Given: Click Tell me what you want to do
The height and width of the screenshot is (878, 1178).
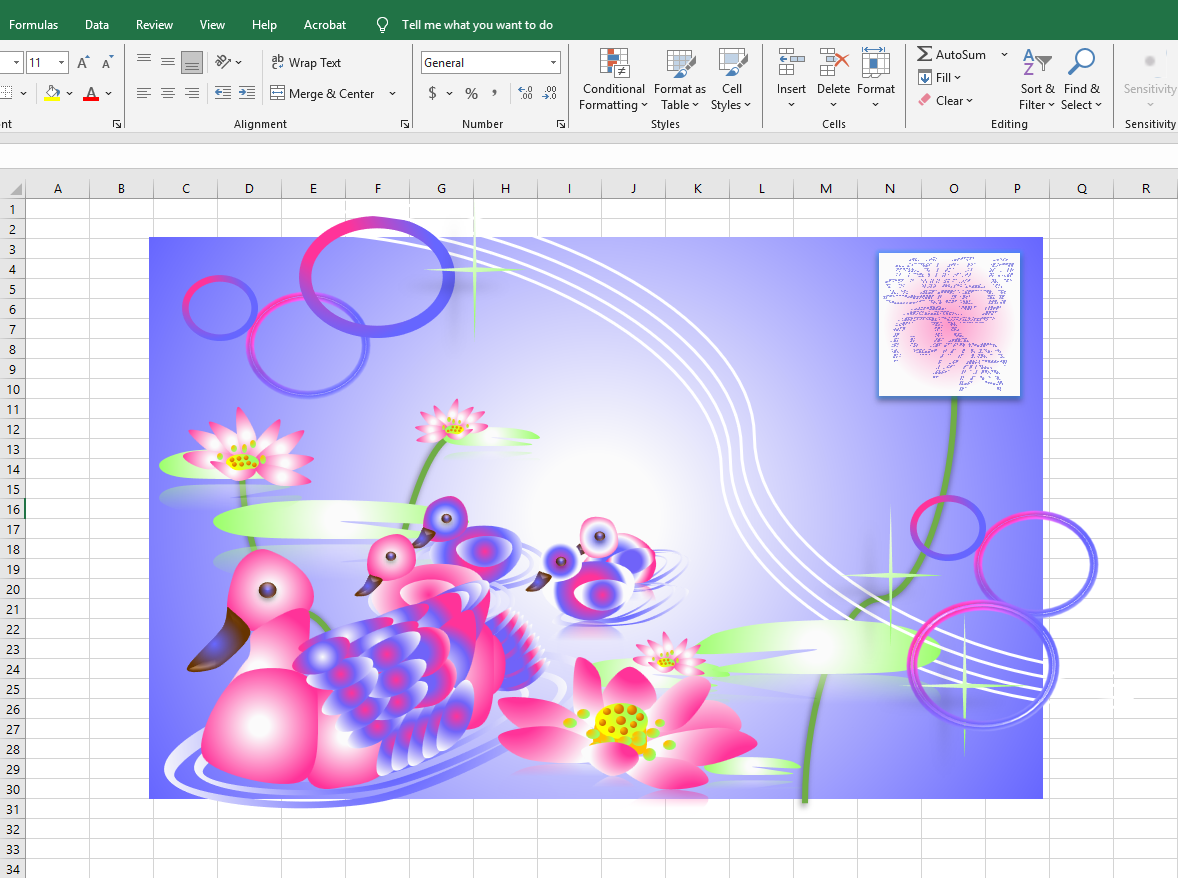Looking at the screenshot, I should [x=466, y=24].
